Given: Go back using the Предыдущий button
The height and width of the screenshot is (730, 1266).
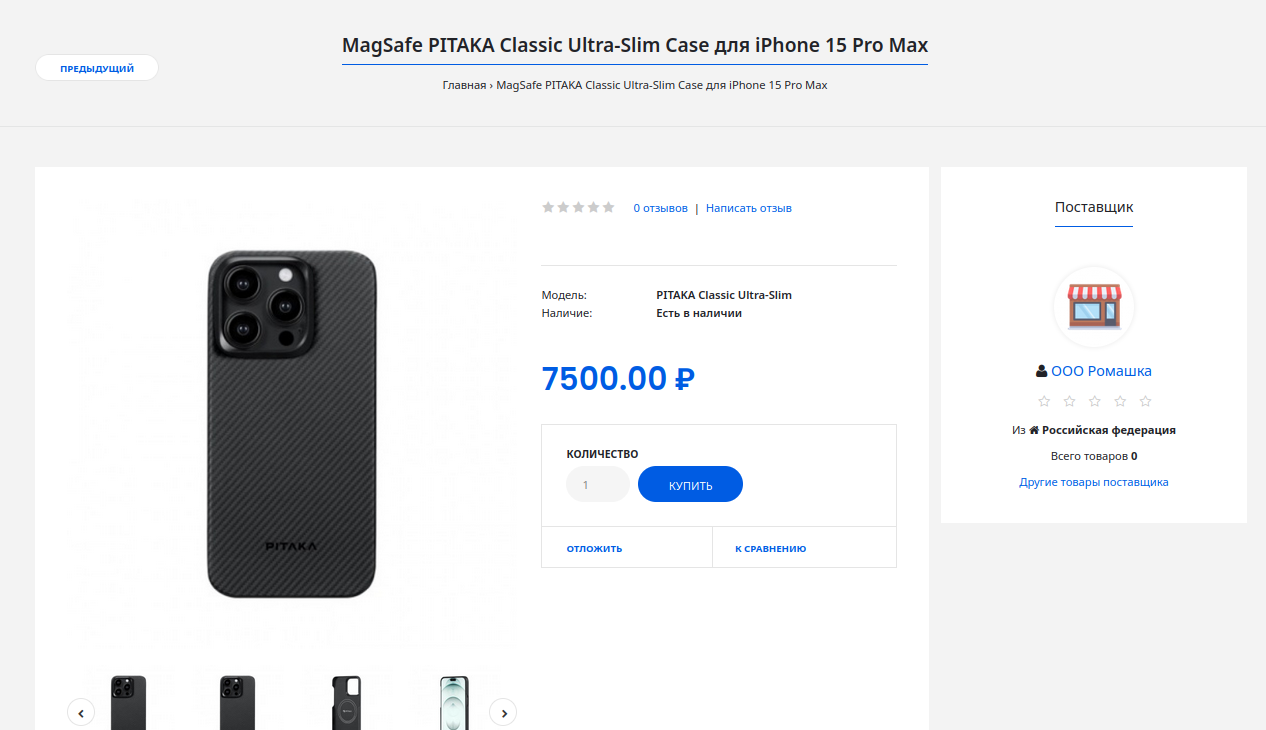Looking at the screenshot, I should (97, 68).
